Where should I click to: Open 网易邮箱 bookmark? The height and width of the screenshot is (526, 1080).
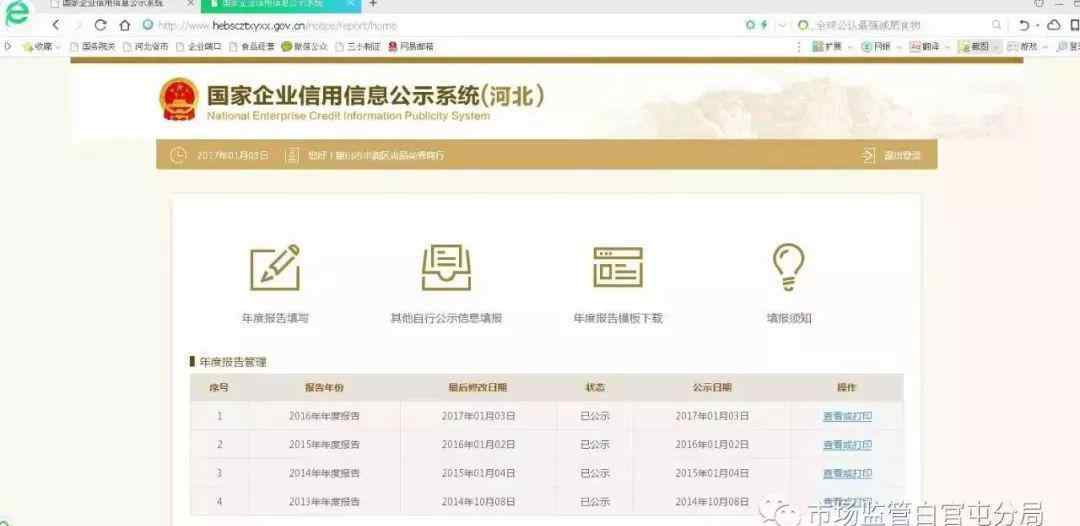411,47
